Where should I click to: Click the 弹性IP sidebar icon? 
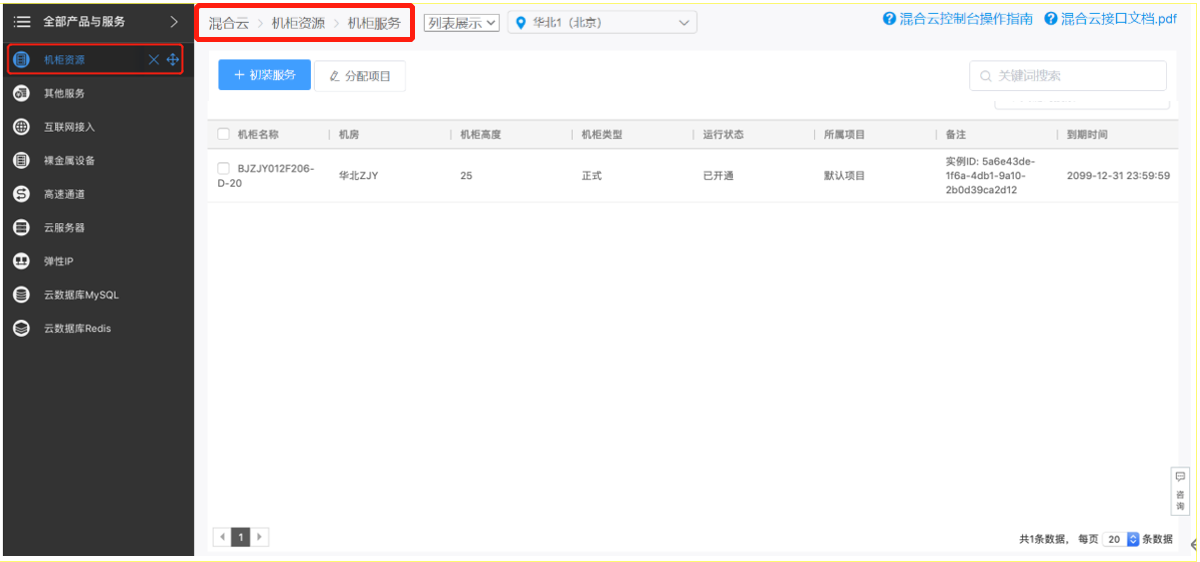click(21, 261)
